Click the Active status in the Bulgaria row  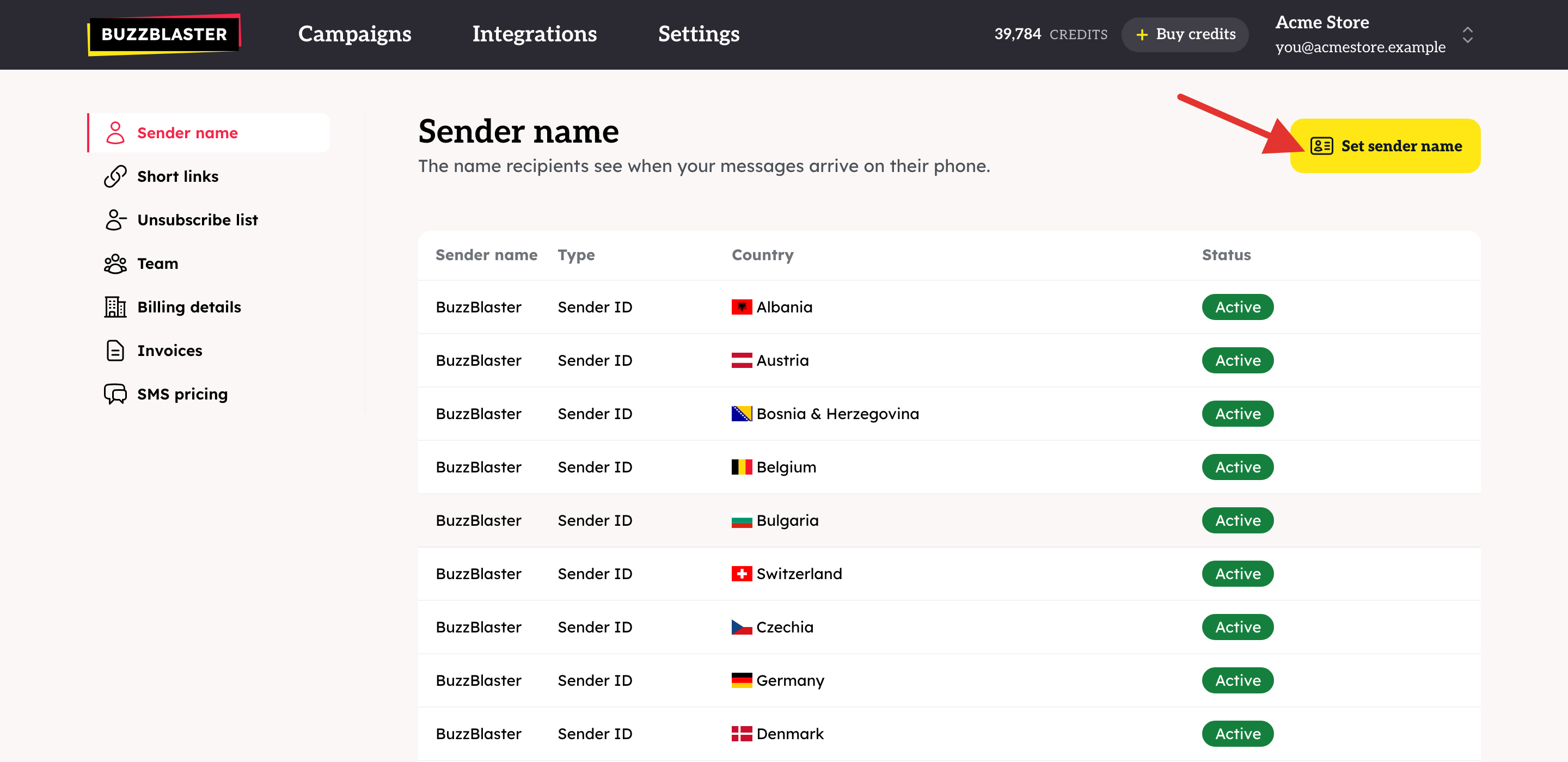[x=1238, y=520]
